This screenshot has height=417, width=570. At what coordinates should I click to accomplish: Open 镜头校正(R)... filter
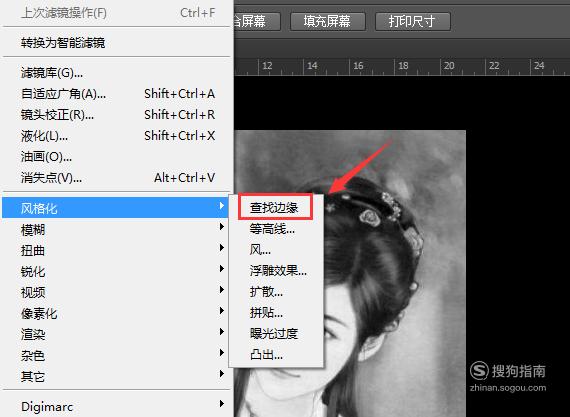[116, 115]
